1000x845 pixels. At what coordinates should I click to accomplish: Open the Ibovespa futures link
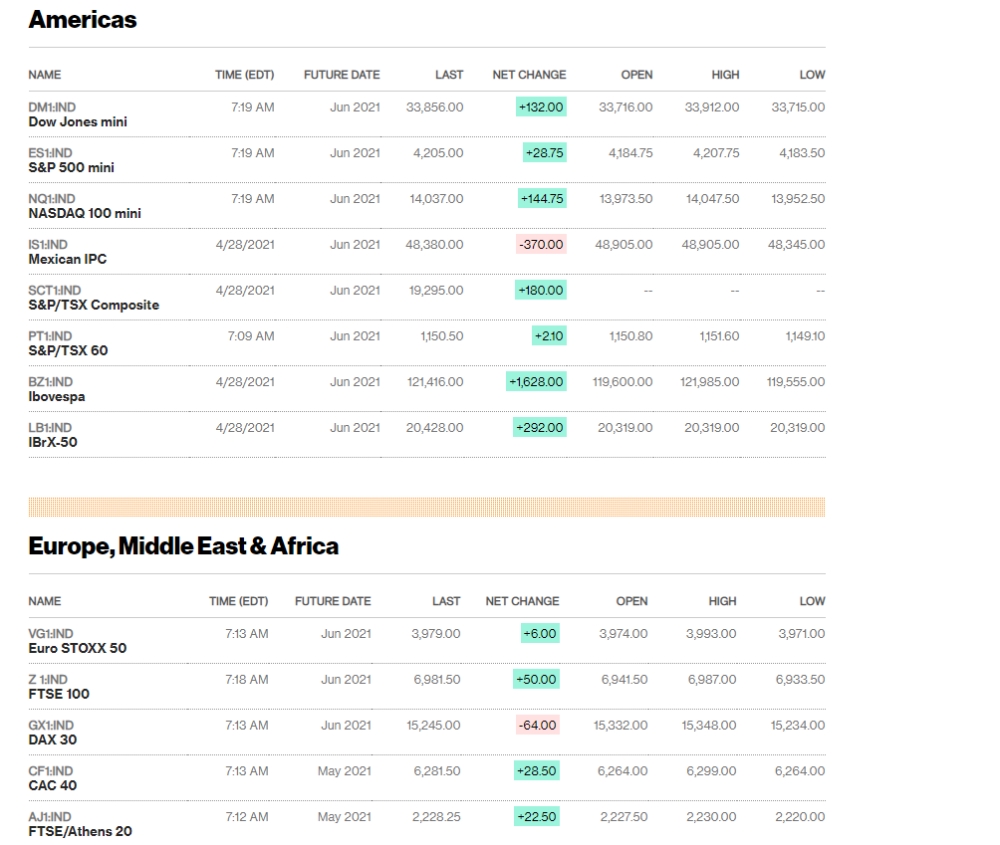(x=56, y=397)
